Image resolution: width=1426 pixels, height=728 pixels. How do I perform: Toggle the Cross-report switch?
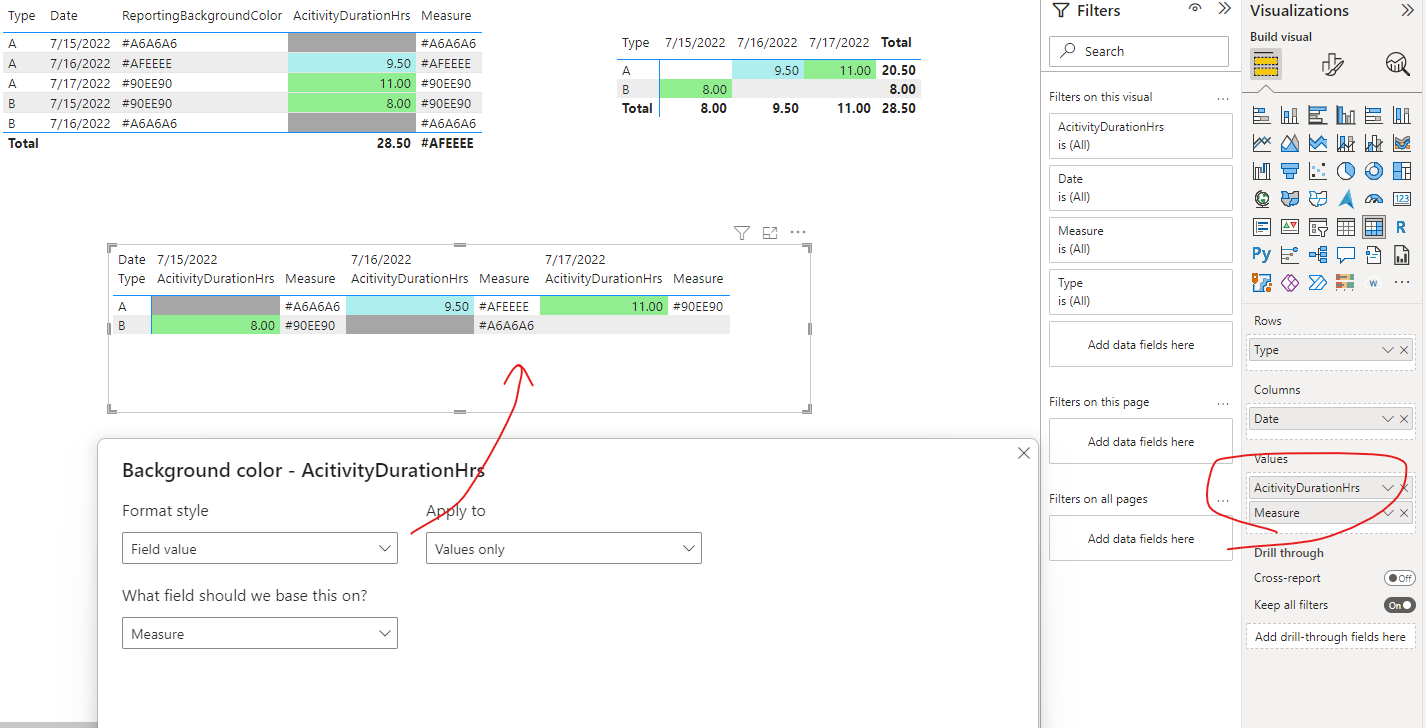[x=1400, y=578]
